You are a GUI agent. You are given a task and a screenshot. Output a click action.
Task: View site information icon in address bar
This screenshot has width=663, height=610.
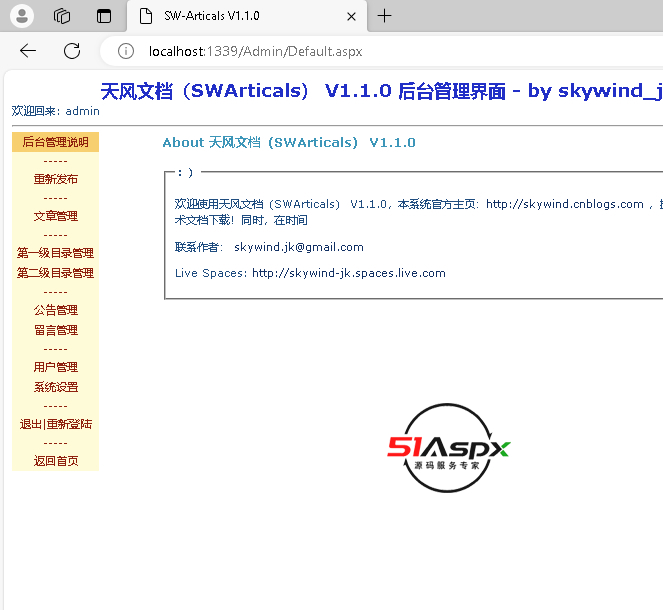click(126, 51)
